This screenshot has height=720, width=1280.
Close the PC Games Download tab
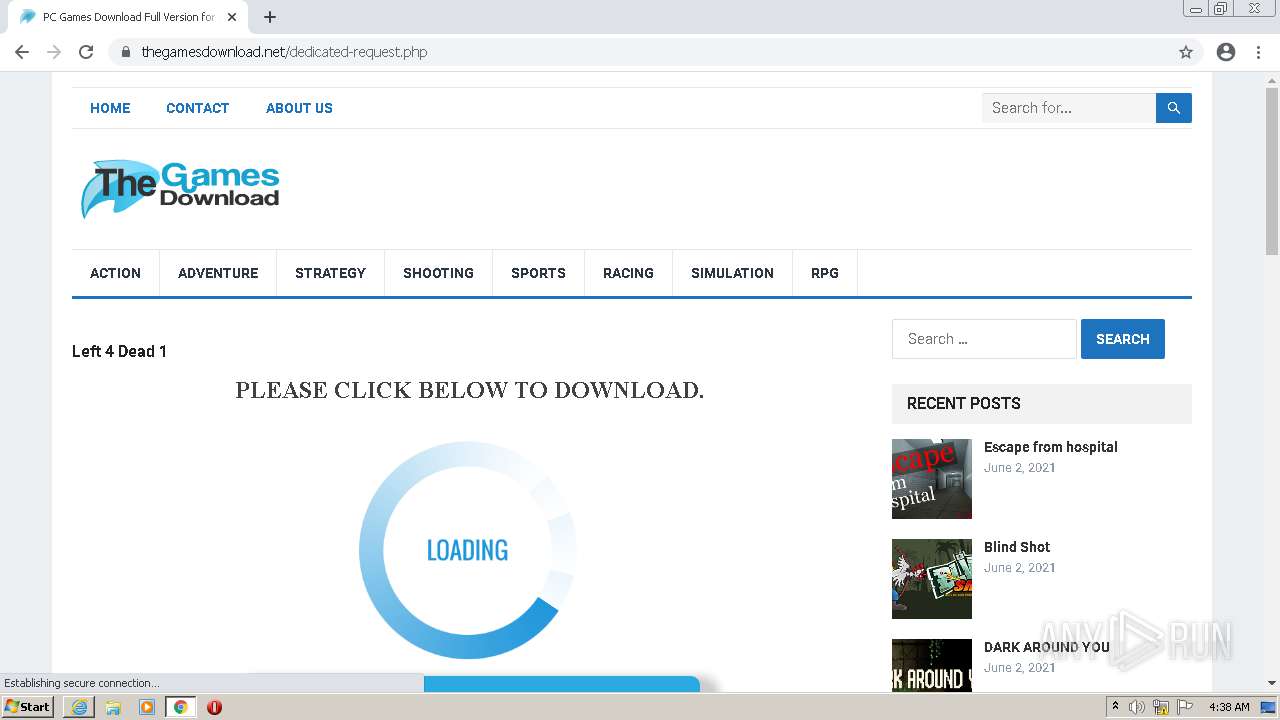click(232, 17)
